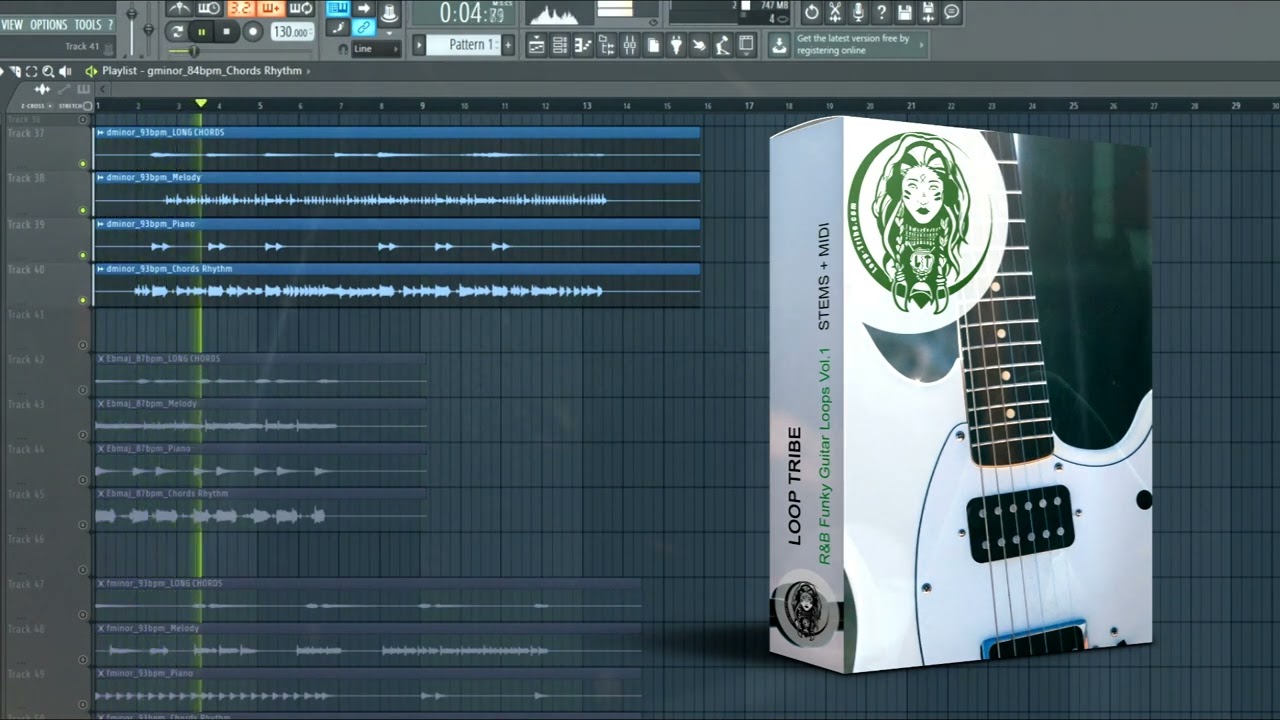Open the TOOLS menu
The height and width of the screenshot is (720, 1280).
88,24
